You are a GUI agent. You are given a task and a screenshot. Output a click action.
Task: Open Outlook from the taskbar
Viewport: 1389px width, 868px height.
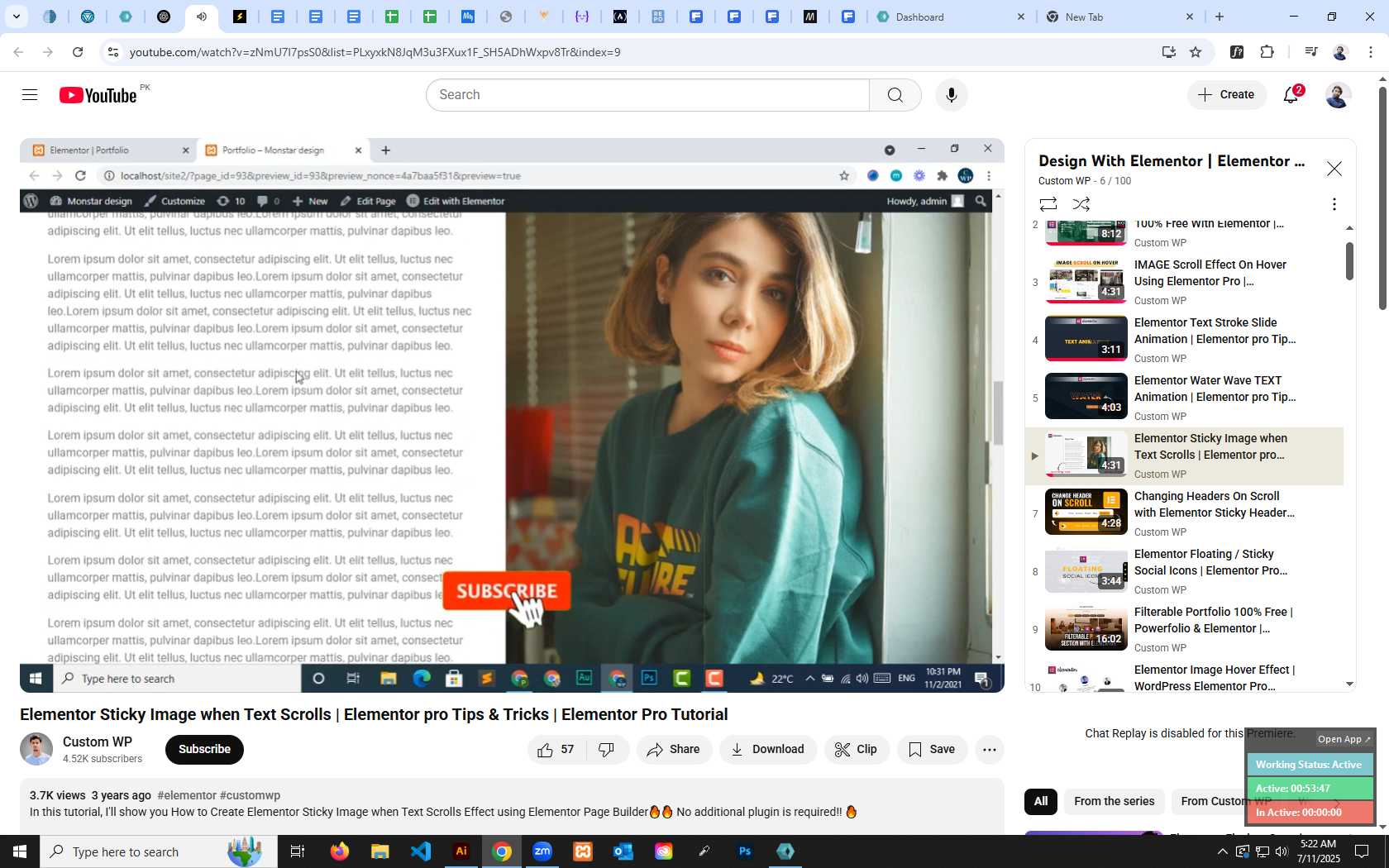623,851
